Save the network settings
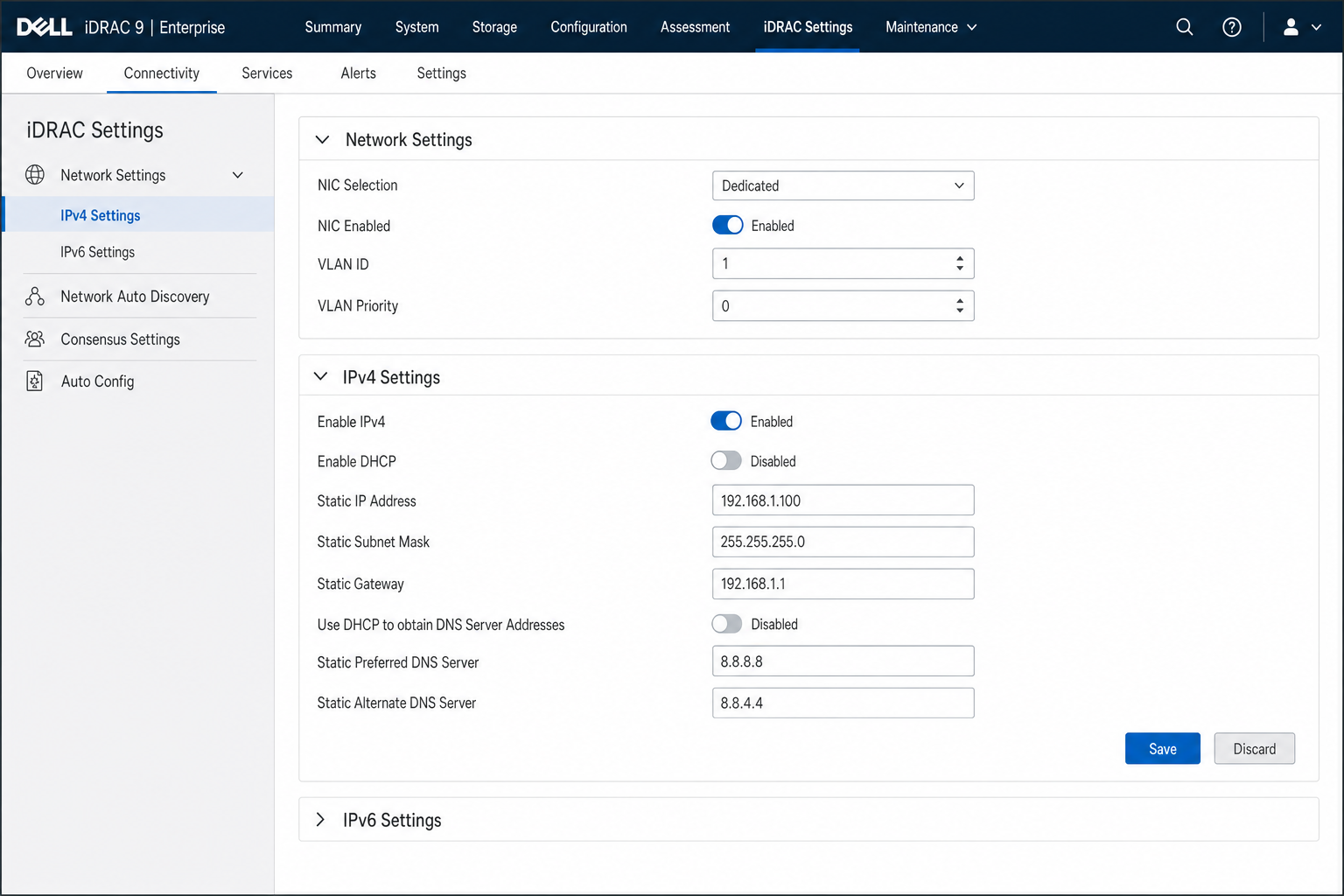Image resolution: width=1344 pixels, height=896 pixels. [1162, 749]
